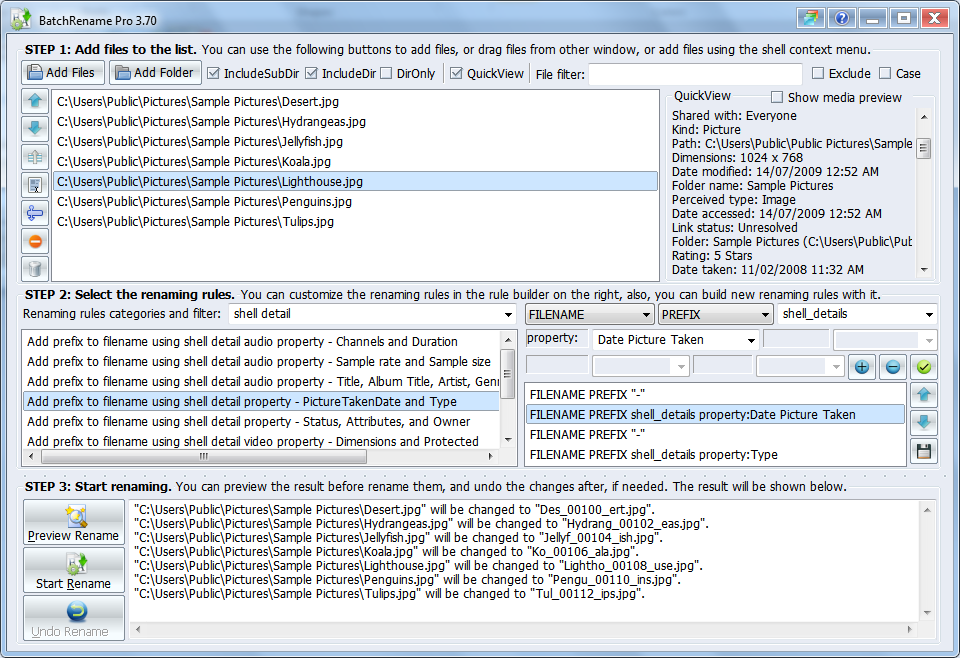Click the colorful skin icon in the title bar
This screenshot has width=960, height=658.
[x=811, y=18]
